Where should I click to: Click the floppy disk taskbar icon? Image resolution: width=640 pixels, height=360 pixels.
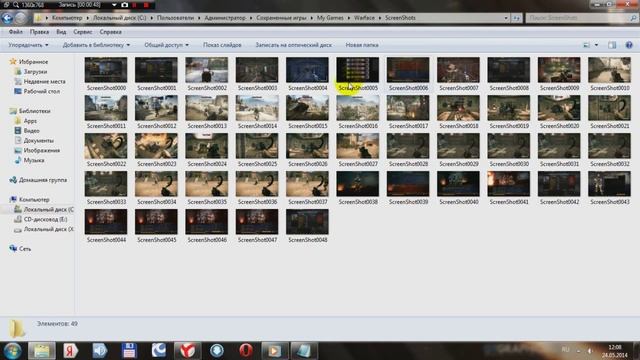coord(129,351)
